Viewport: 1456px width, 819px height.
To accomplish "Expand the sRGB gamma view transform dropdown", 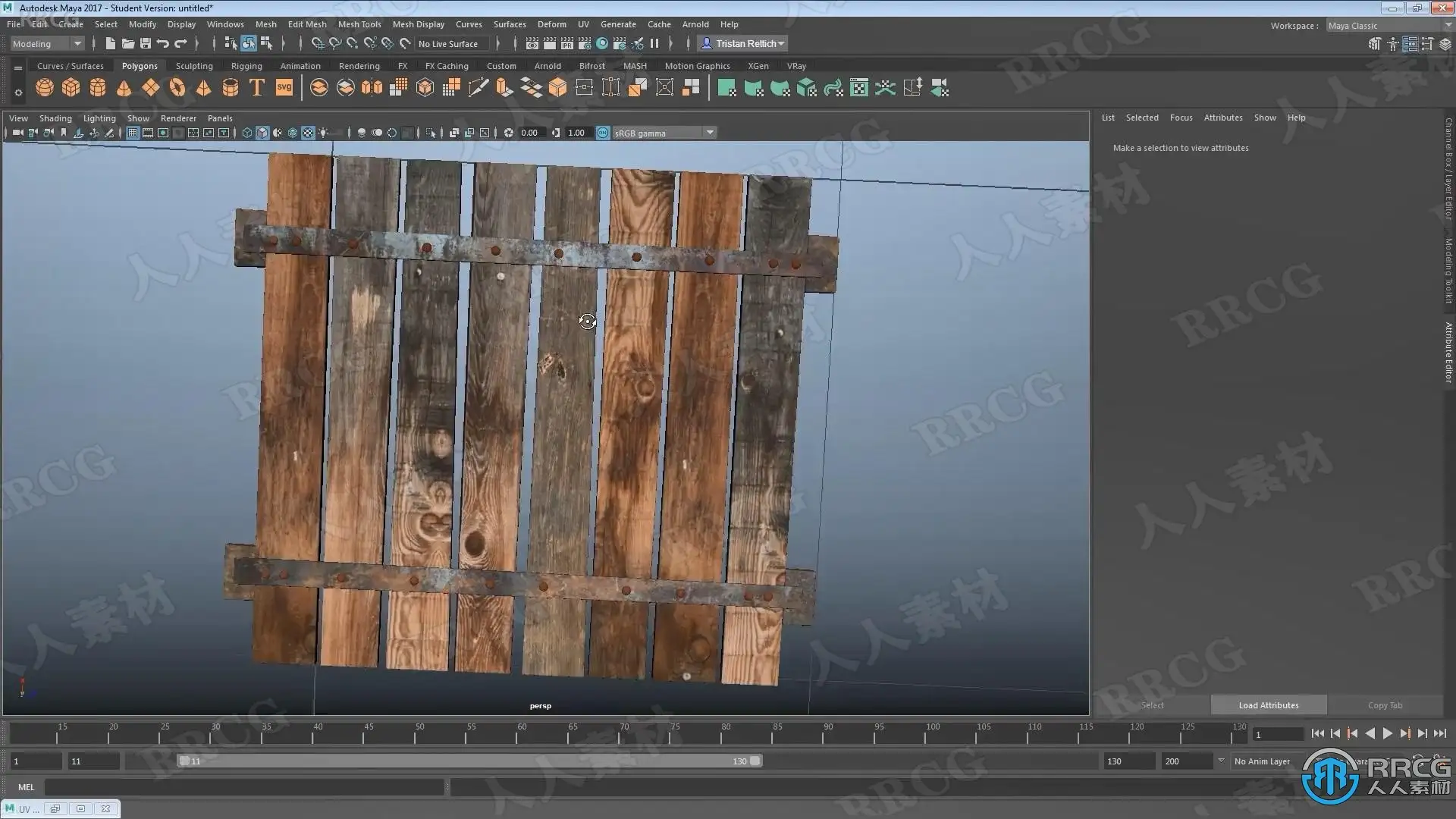I will (x=710, y=133).
